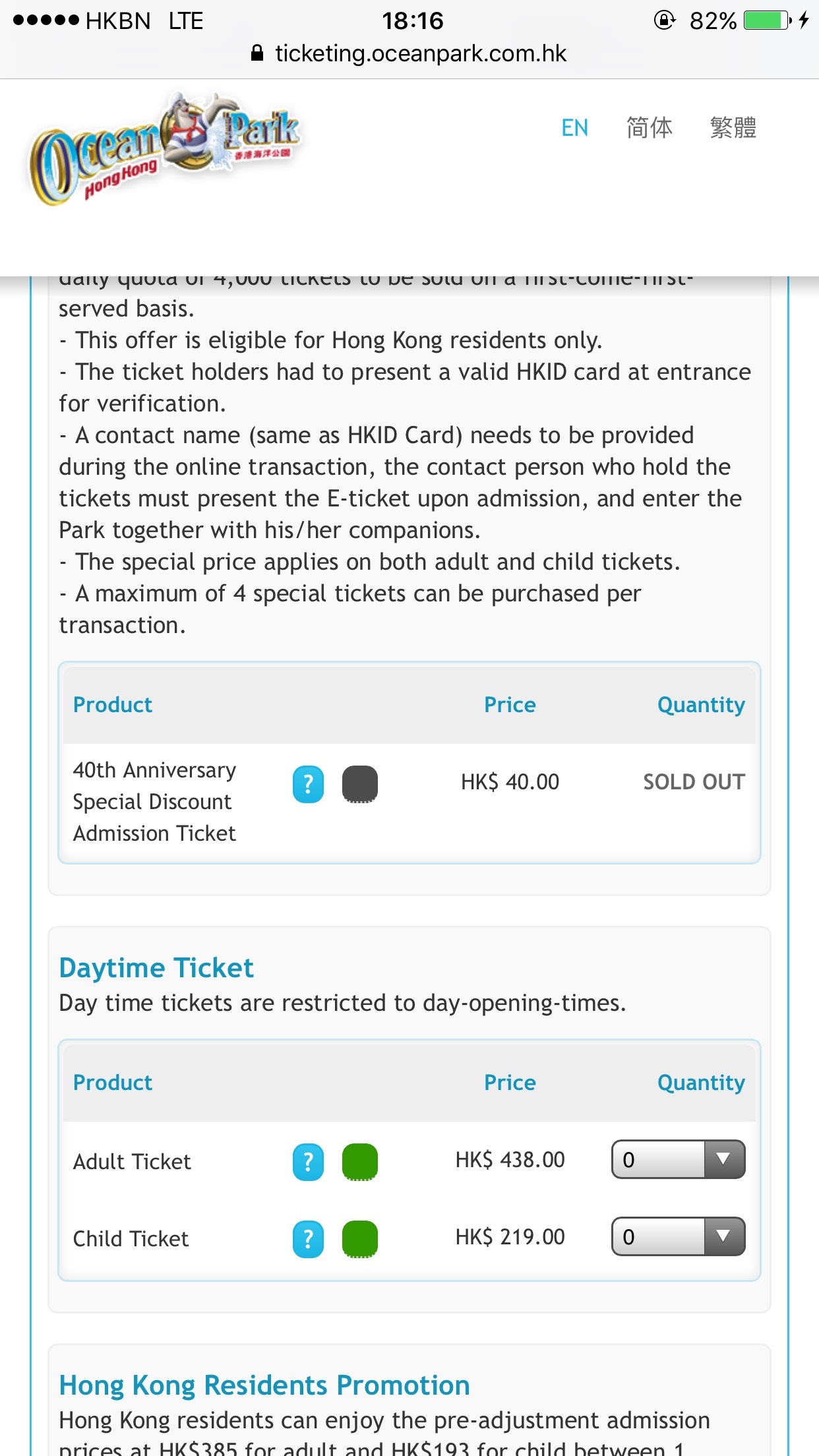Tap the arrow on Adult quantity selector

[x=723, y=1159]
